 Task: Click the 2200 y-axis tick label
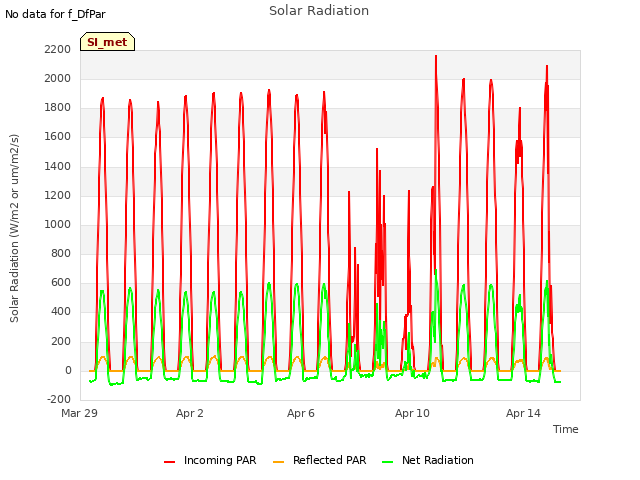[58, 49]
